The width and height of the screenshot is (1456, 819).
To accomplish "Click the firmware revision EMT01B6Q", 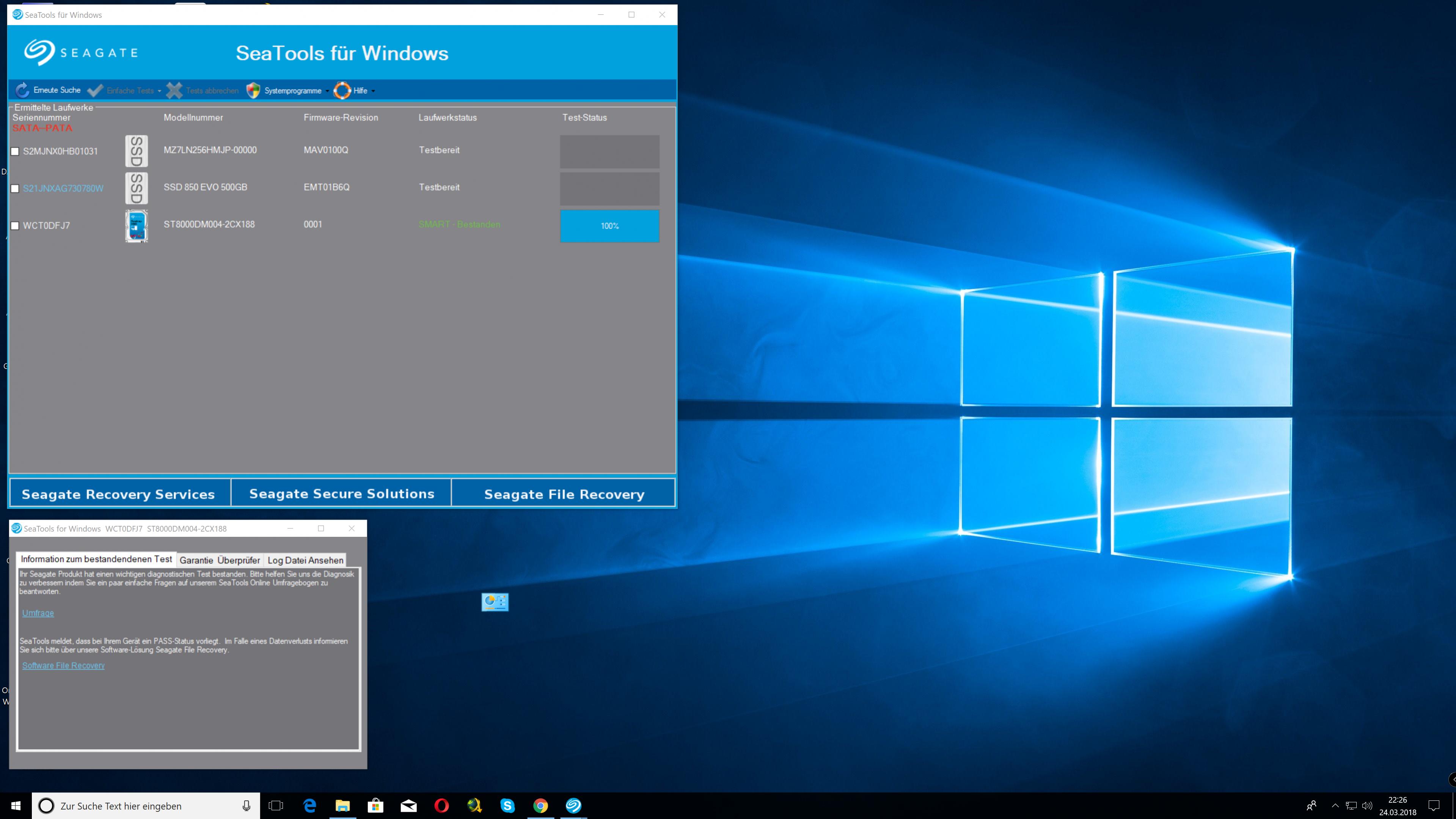I will [x=327, y=188].
